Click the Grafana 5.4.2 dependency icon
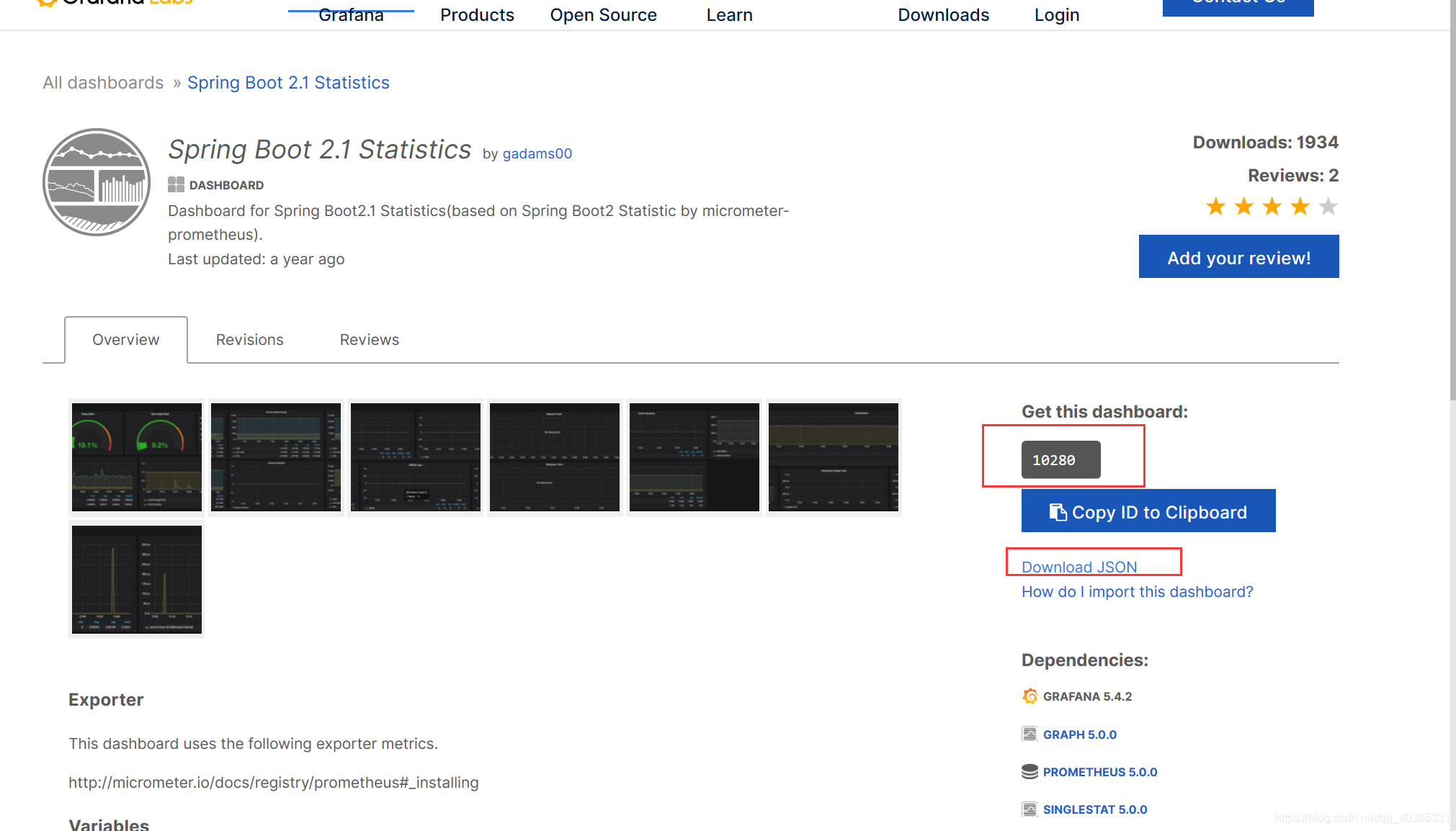This screenshot has width=1456, height=831. tap(1030, 696)
